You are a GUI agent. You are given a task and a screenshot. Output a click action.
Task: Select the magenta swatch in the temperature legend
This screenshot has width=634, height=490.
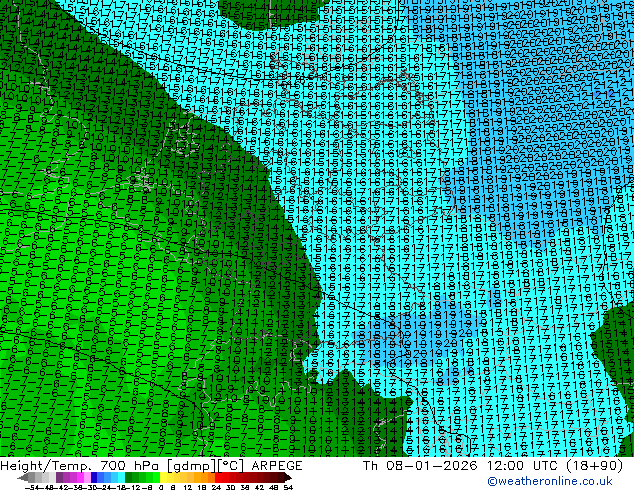coord(80,477)
